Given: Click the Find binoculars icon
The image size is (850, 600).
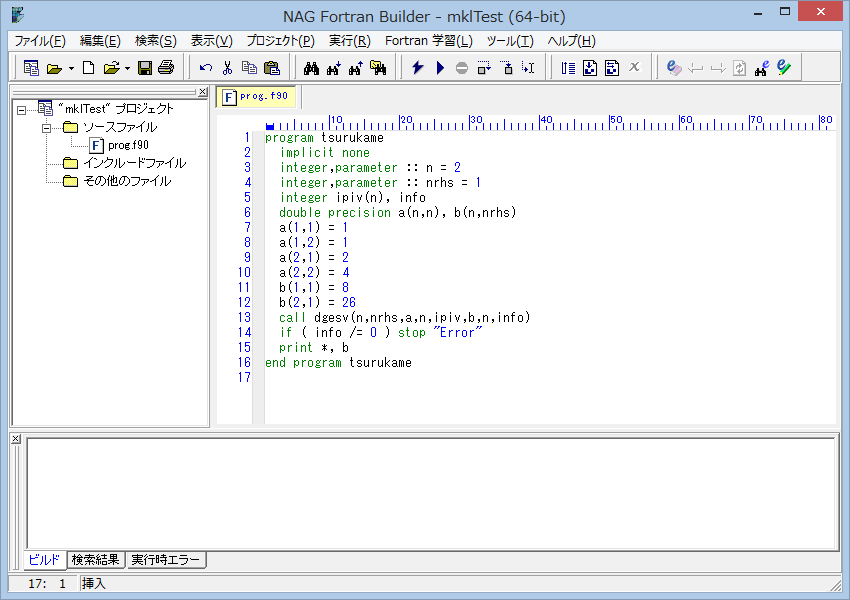Looking at the screenshot, I should (x=311, y=68).
